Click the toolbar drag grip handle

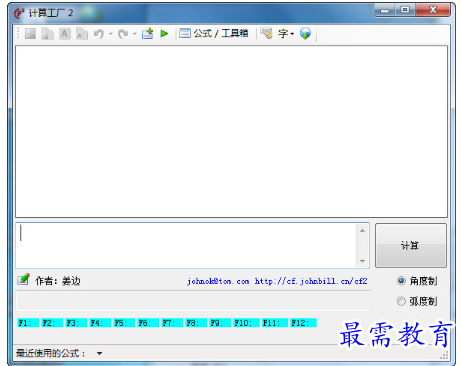pos(18,33)
